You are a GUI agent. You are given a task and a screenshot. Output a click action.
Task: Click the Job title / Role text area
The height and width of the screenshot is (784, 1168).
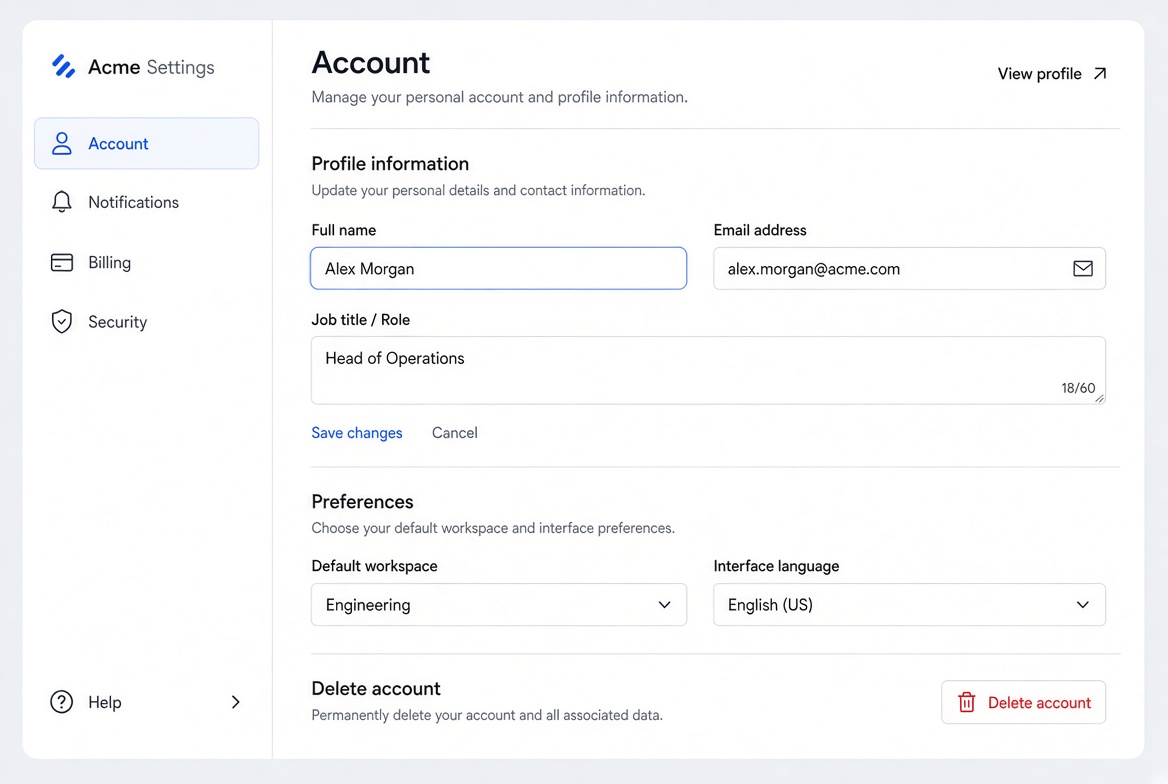pyautogui.click(x=708, y=370)
